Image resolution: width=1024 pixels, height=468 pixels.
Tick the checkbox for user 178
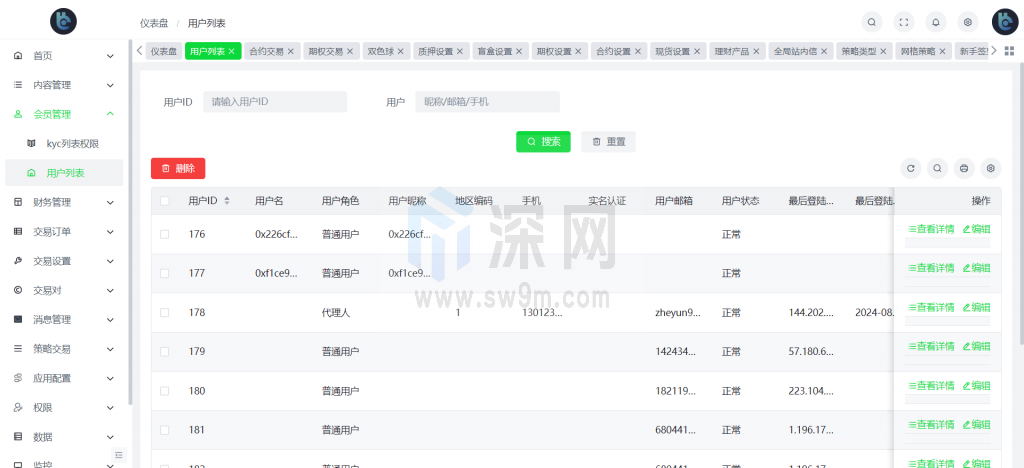(165, 312)
